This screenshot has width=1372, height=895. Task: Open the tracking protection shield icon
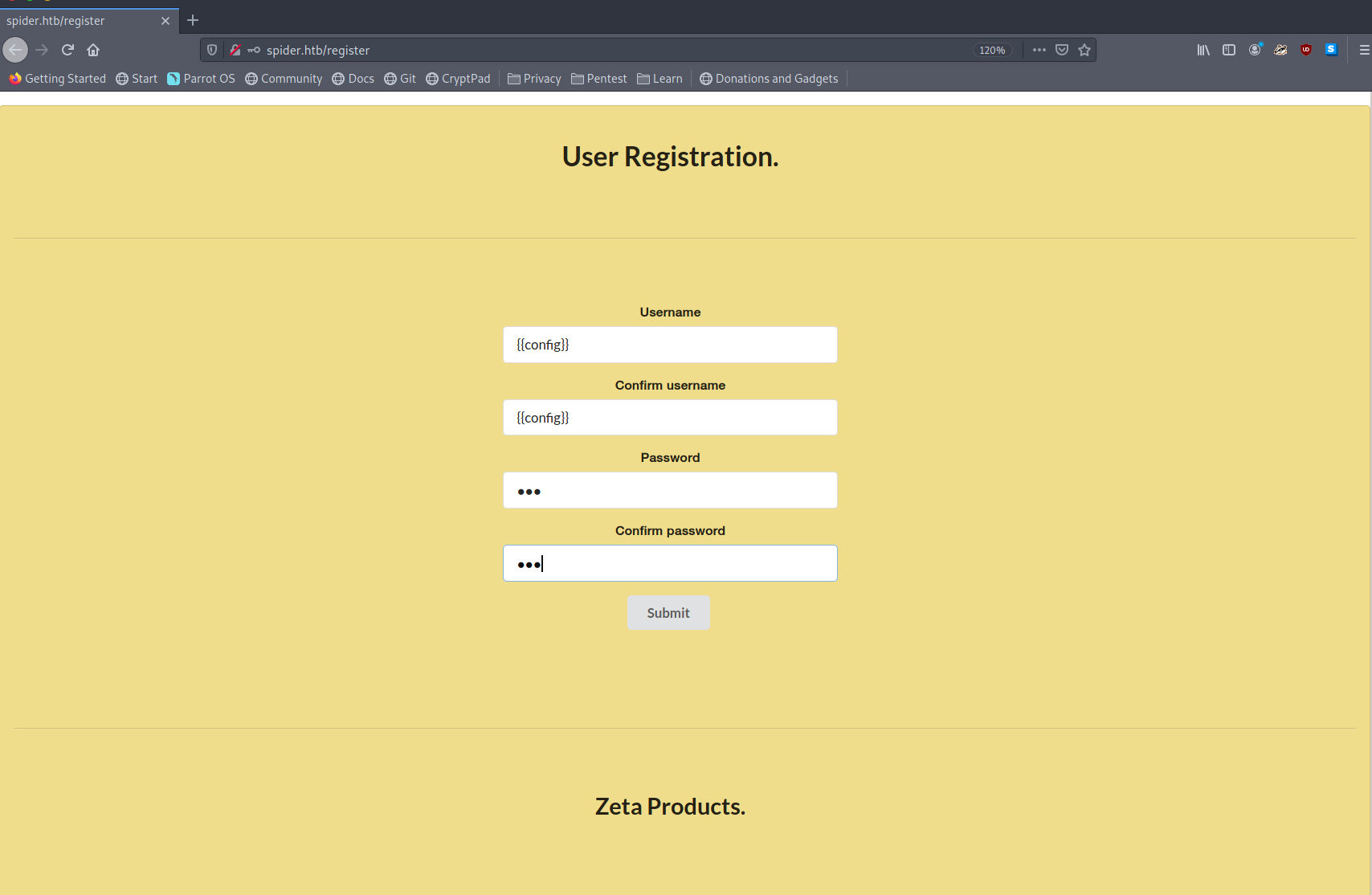pyautogui.click(x=212, y=50)
